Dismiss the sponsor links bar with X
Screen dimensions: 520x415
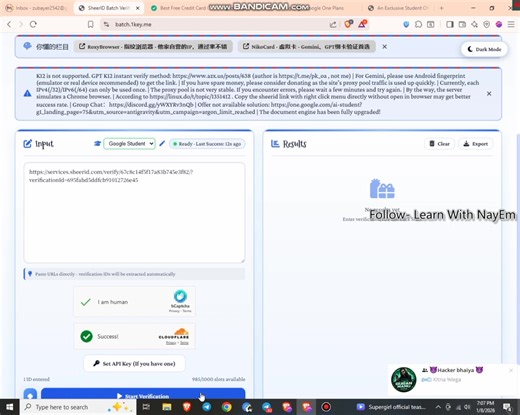tap(384, 47)
